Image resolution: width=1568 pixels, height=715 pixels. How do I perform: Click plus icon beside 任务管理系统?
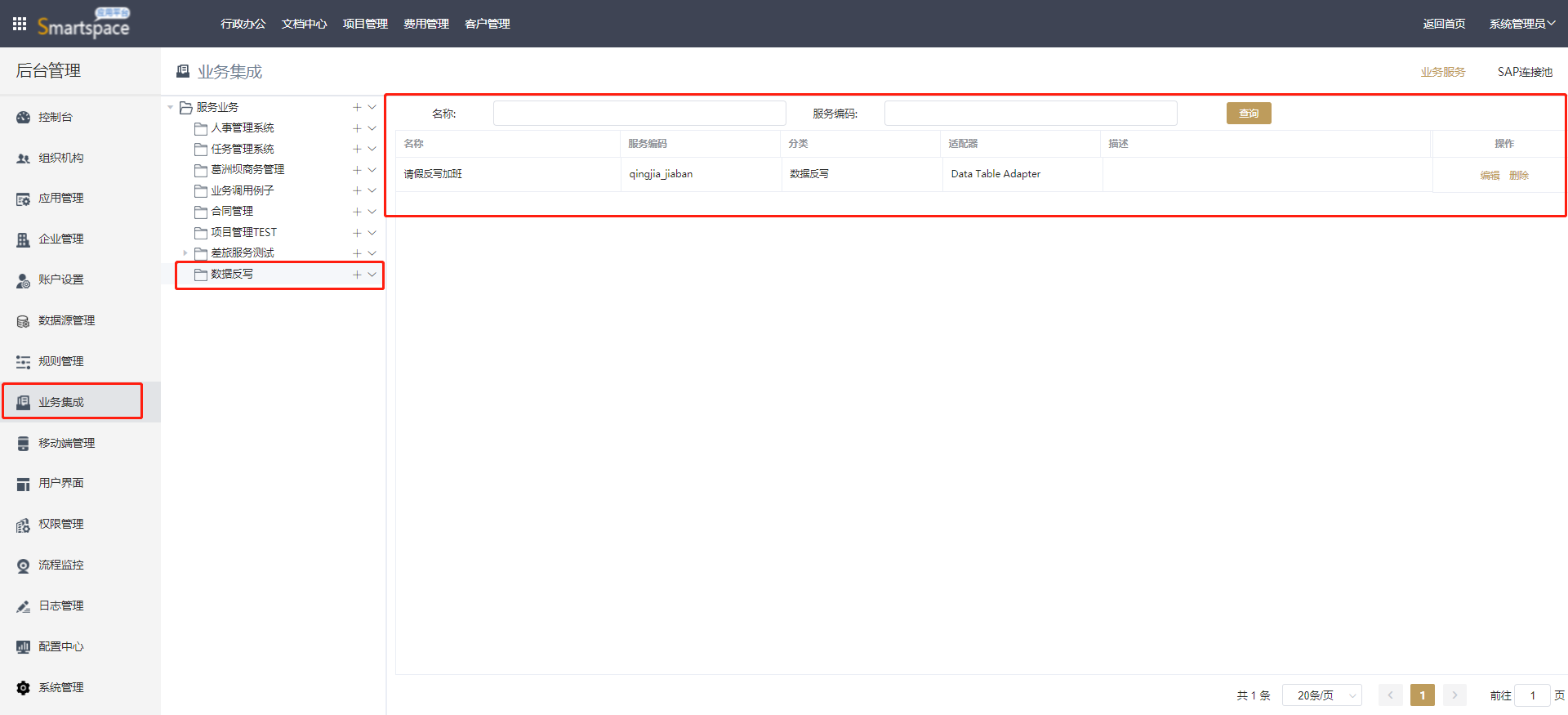point(357,149)
